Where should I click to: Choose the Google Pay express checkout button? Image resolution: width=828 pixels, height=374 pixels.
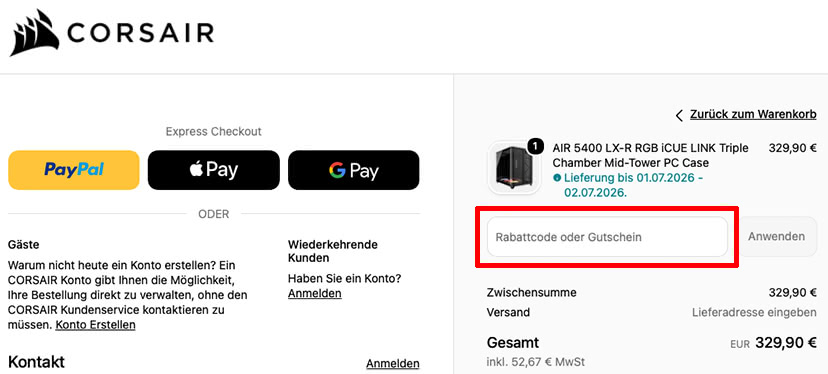354,170
